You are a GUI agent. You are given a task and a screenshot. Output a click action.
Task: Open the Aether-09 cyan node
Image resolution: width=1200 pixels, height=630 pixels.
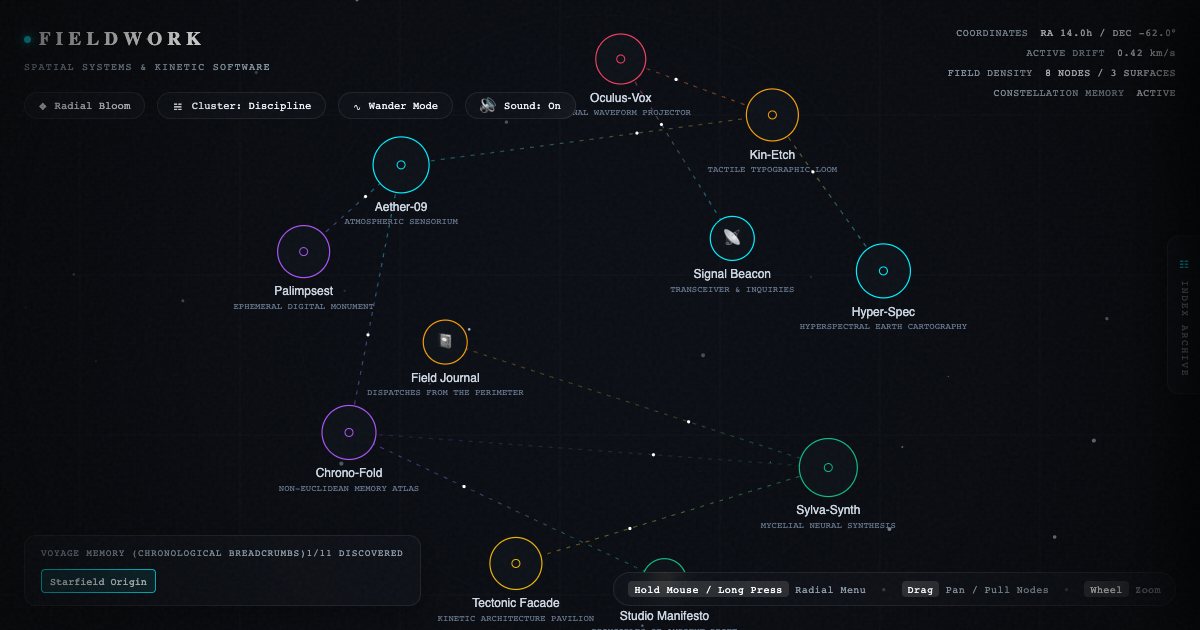pyautogui.click(x=401, y=165)
